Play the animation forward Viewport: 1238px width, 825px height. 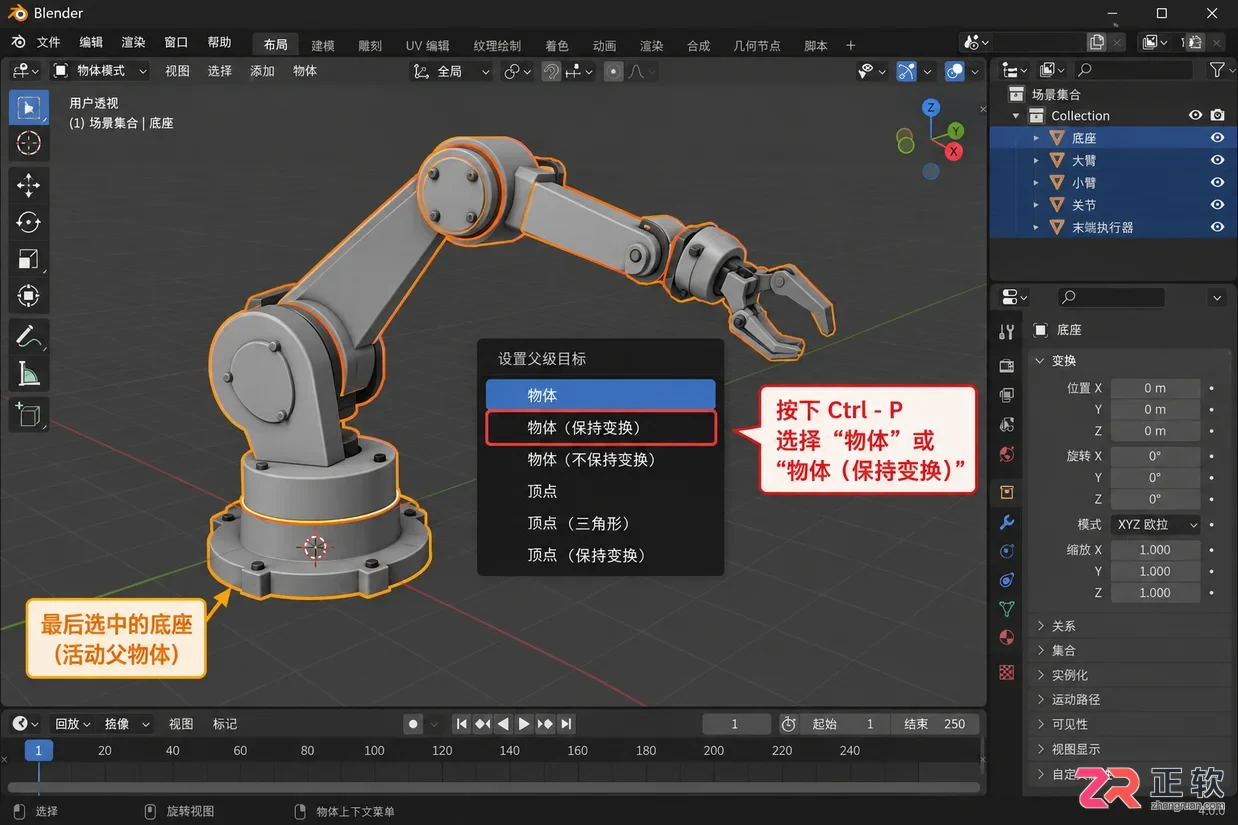coord(524,724)
